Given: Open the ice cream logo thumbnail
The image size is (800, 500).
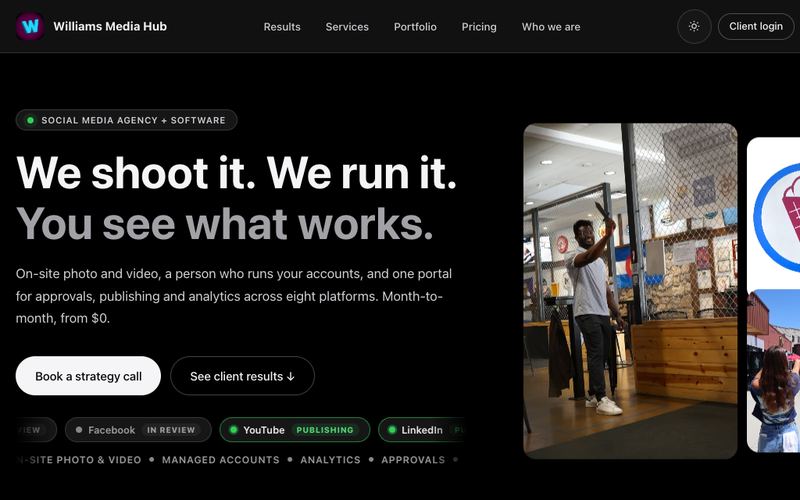Looking at the screenshot, I should pyautogui.click(x=773, y=212).
